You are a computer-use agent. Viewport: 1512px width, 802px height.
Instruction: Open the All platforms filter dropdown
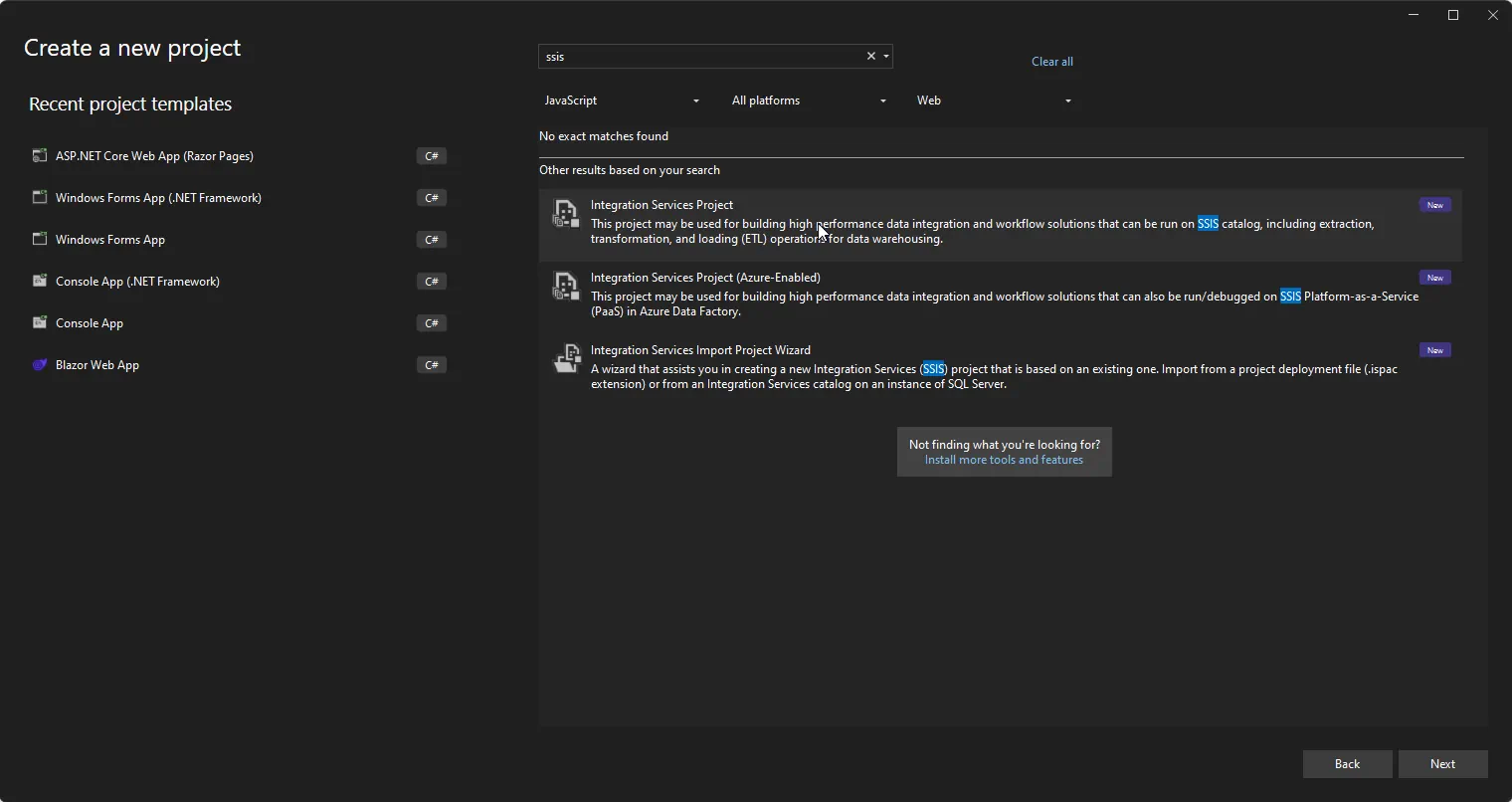click(x=809, y=100)
